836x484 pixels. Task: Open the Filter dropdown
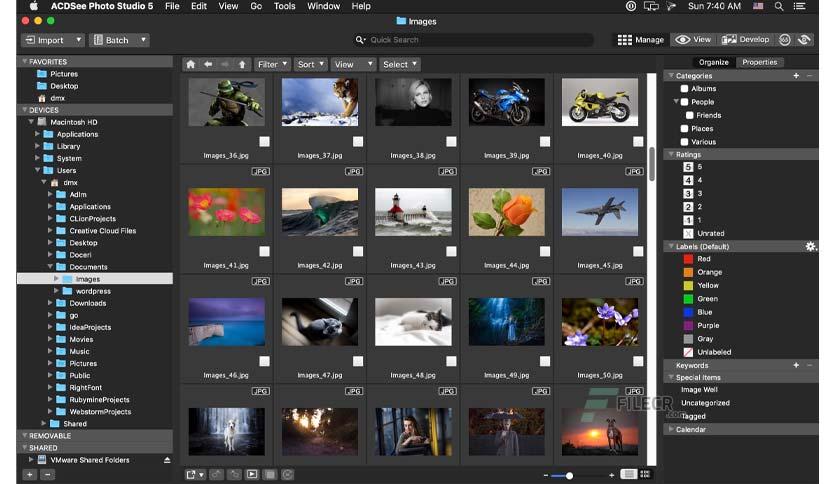[272, 64]
